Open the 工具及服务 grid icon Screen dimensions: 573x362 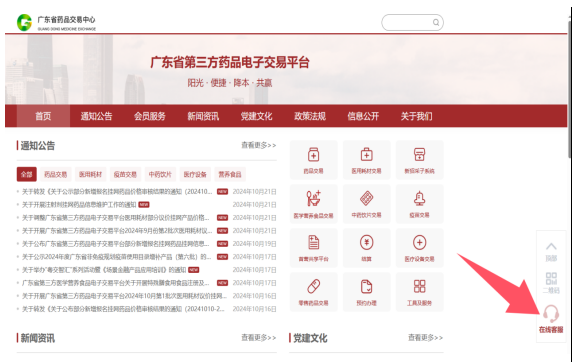tap(419, 287)
